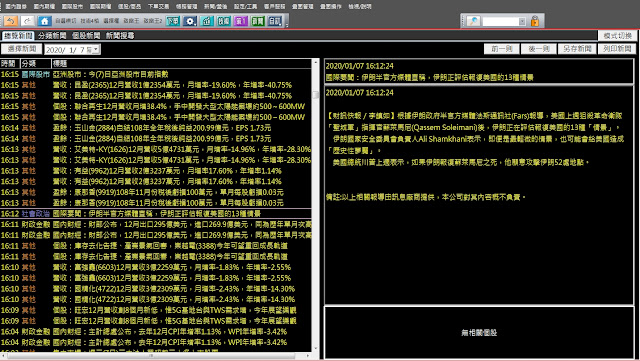Toggle the orange padlock lock icon

(535, 21)
